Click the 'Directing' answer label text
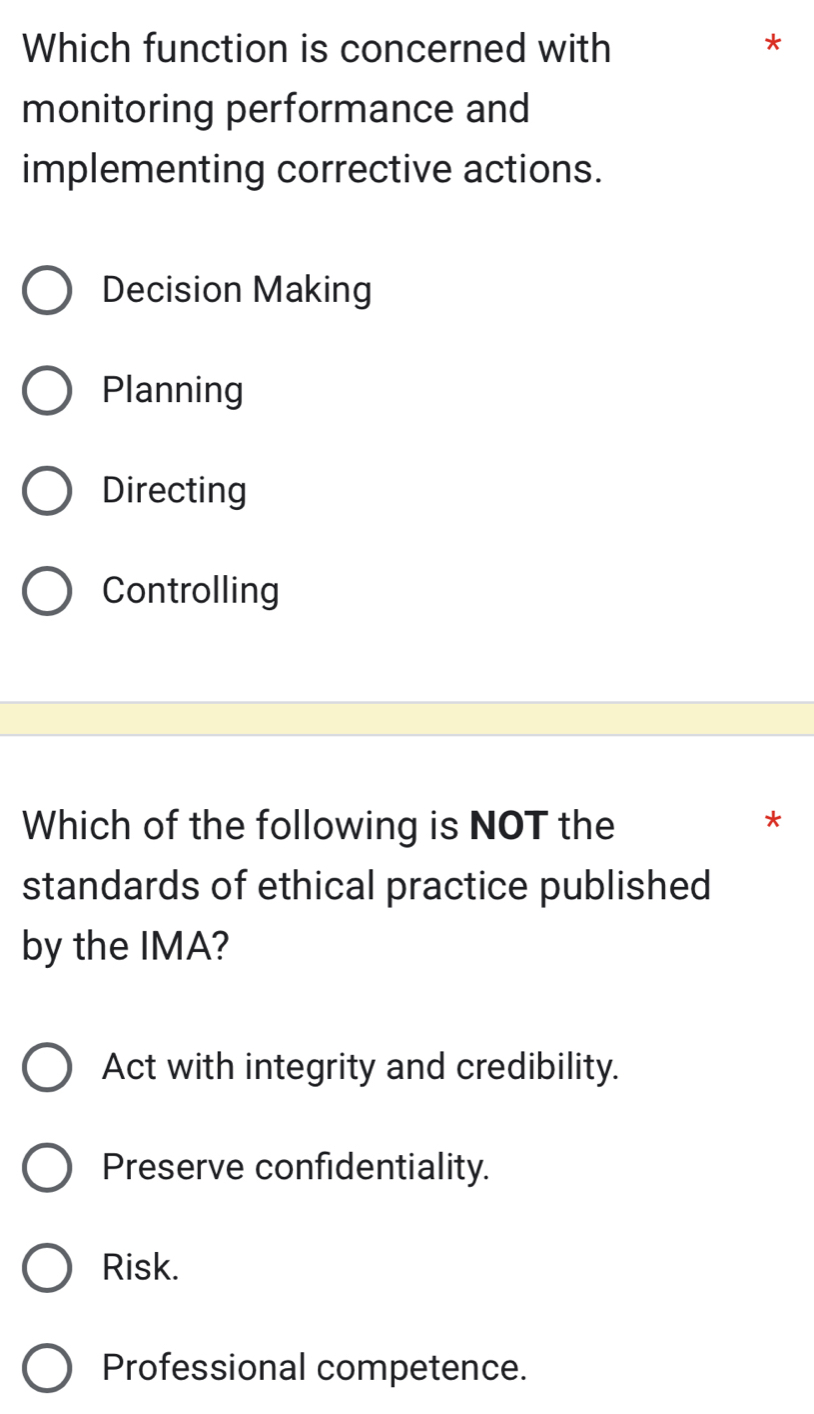Screen dimensions: 814x1414 coord(175,491)
